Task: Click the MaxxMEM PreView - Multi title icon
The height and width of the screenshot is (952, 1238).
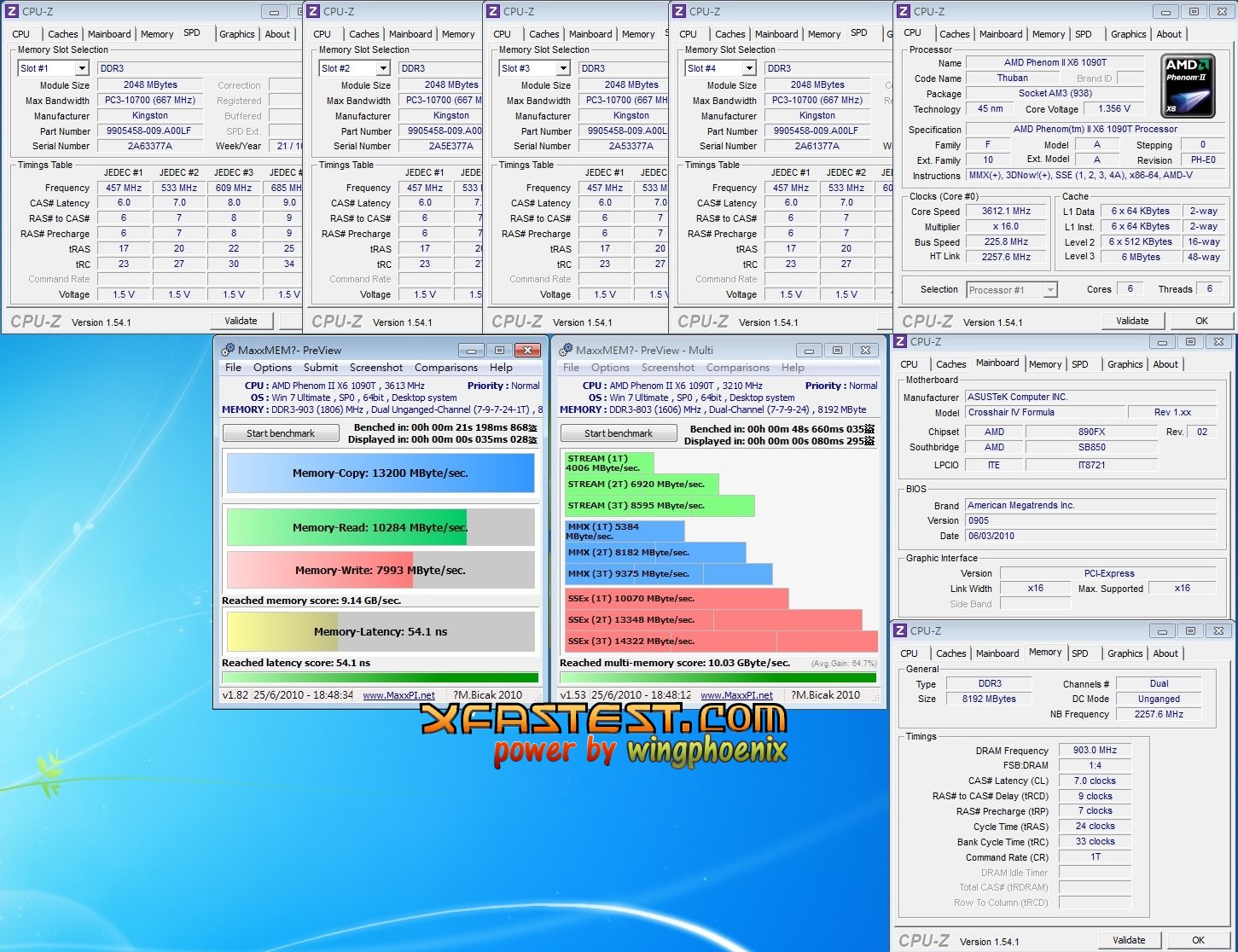Action: (566, 350)
